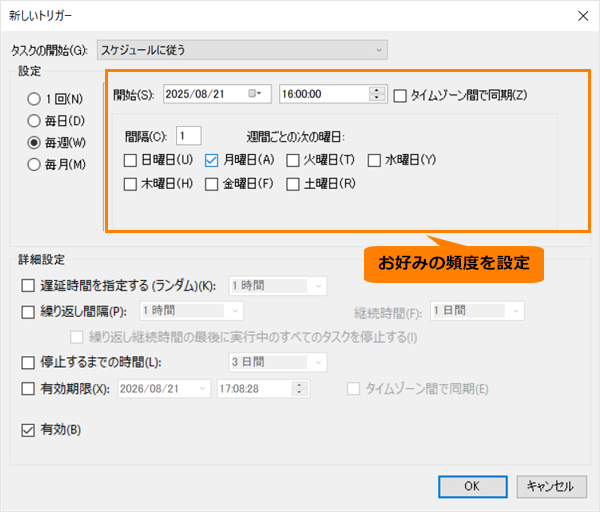Open the start date calendar picker icon

[x=254, y=94]
